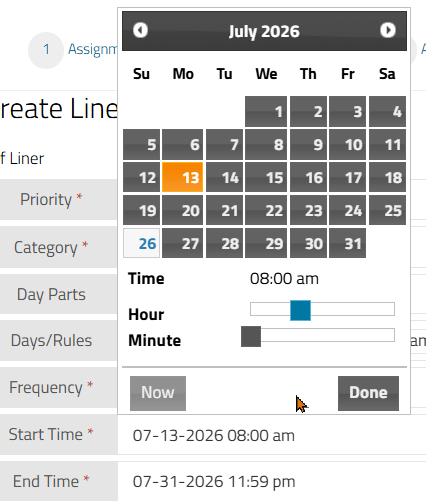Click the step 1 circle
The width and height of the screenshot is (426, 501).
tap(46, 50)
